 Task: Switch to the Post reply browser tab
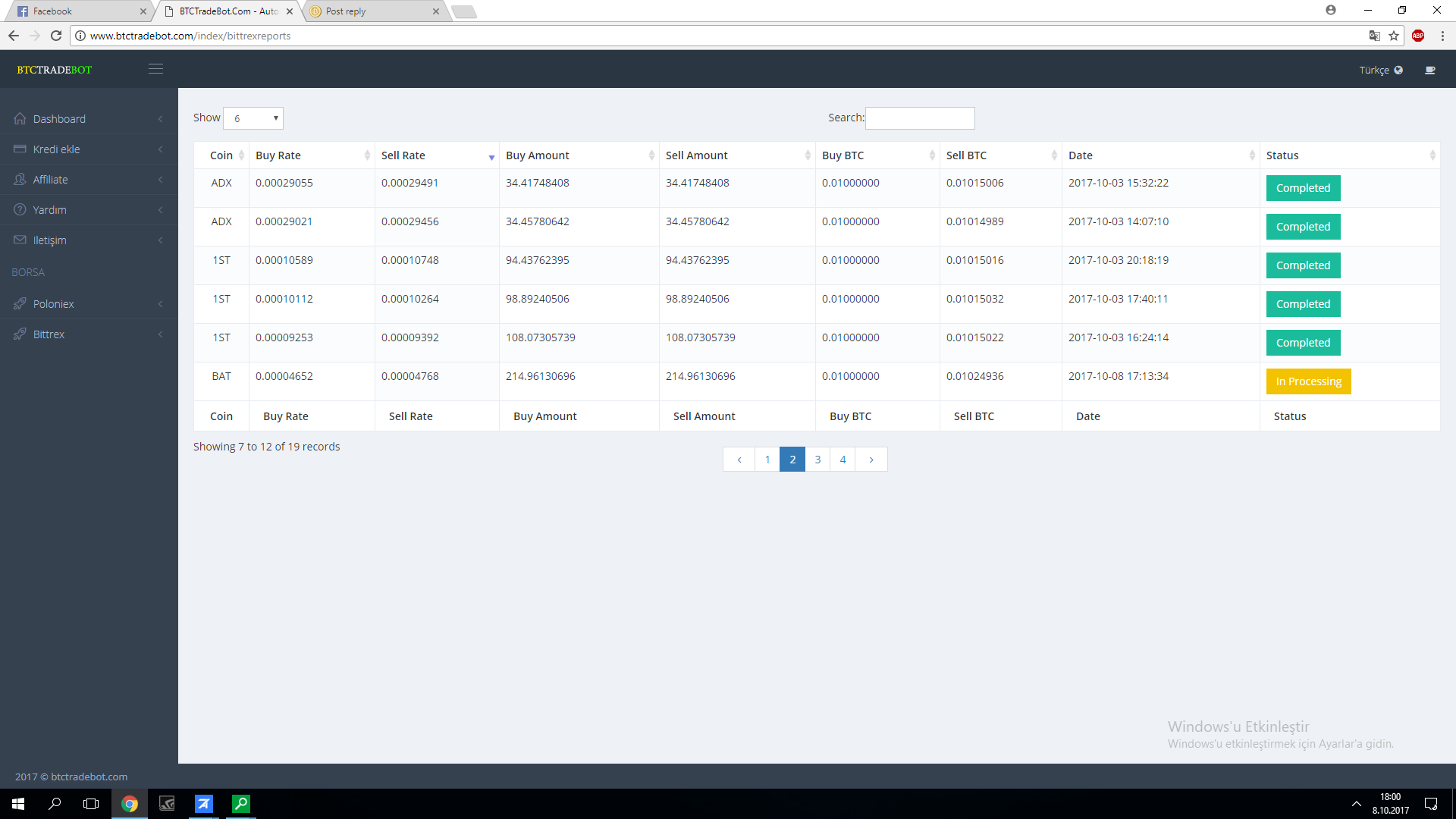(x=375, y=11)
